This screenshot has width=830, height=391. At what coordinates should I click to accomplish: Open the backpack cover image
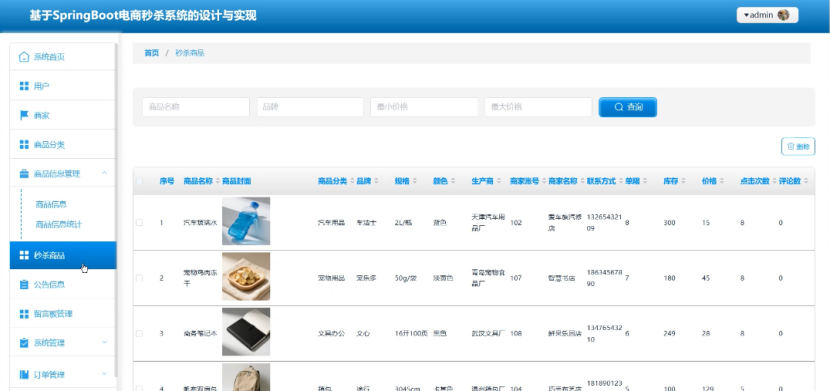pyautogui.click(x=246, y=377)
